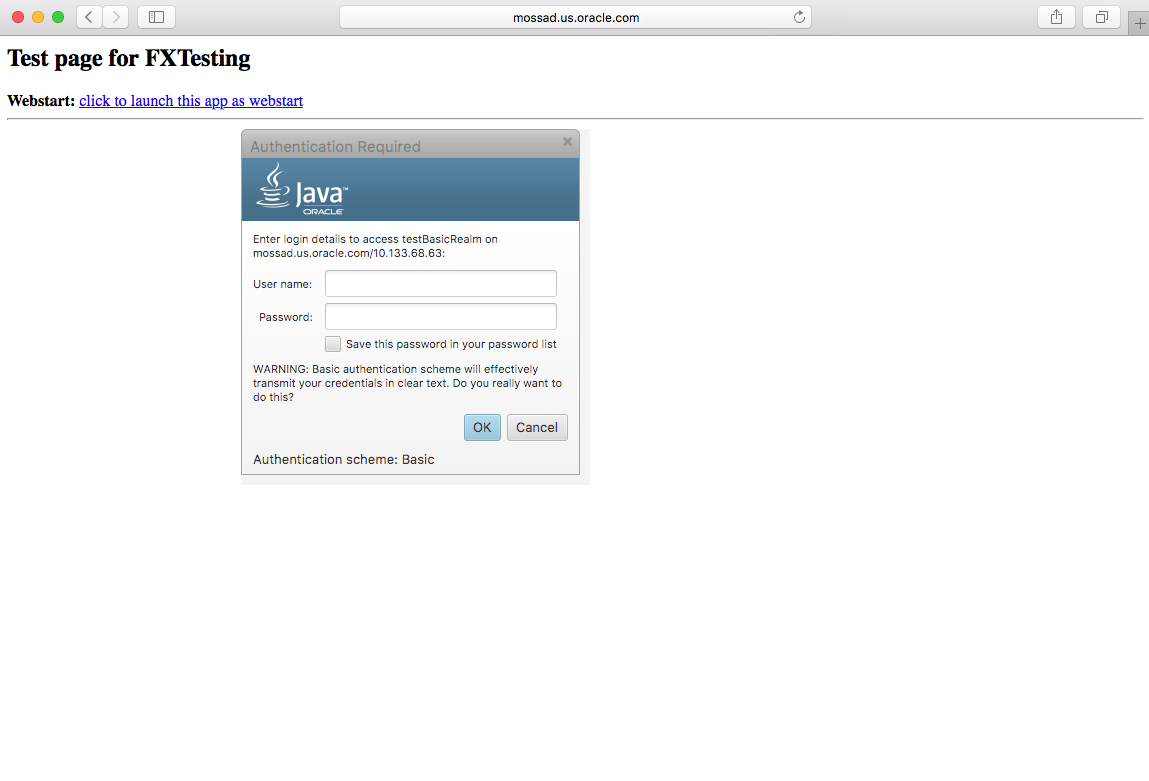Focus the Password input field
This screenshot has width=1149, height=781.
pos(440,317)
